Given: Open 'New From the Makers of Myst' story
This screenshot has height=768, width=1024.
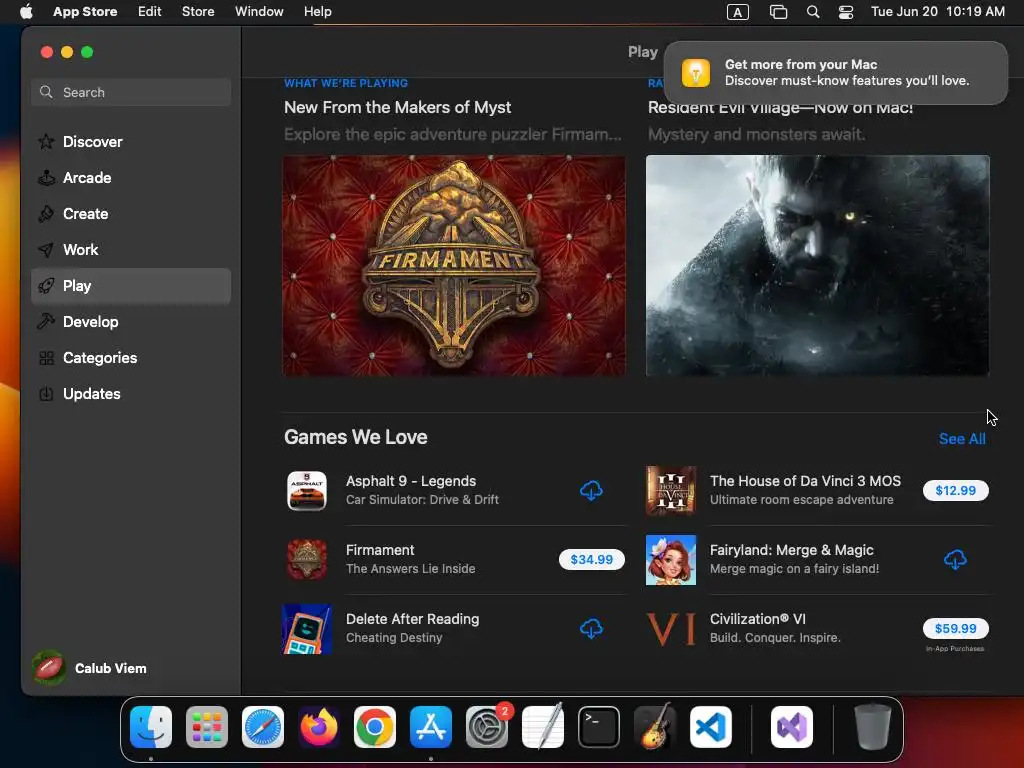Looking at the screenshot, I should tap(398, 107).
